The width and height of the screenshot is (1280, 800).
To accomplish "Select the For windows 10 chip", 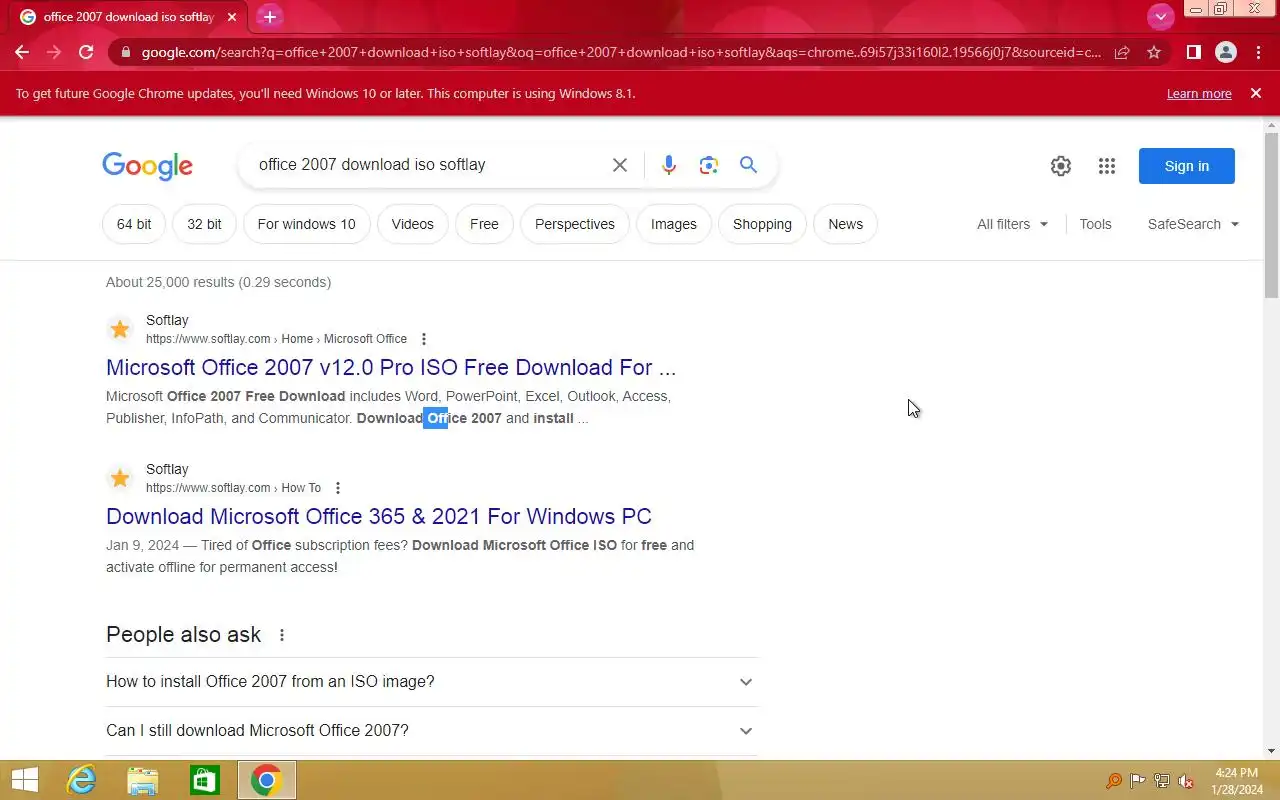I will click(306, 224).
